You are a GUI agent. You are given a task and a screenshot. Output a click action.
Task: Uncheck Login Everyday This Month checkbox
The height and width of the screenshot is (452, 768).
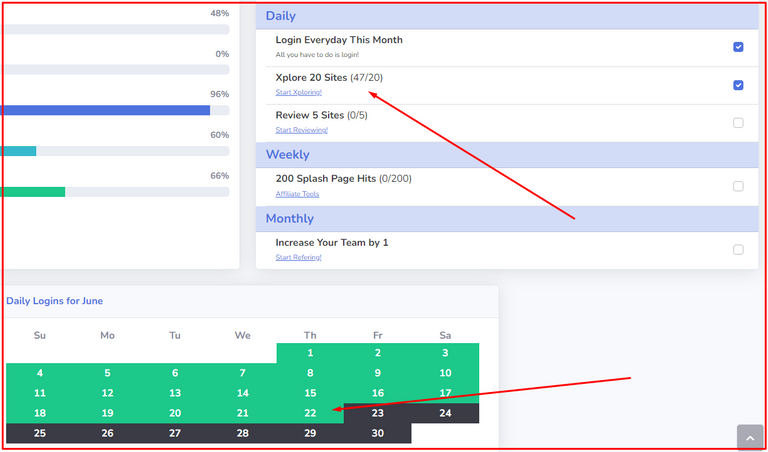click(738, 47)
